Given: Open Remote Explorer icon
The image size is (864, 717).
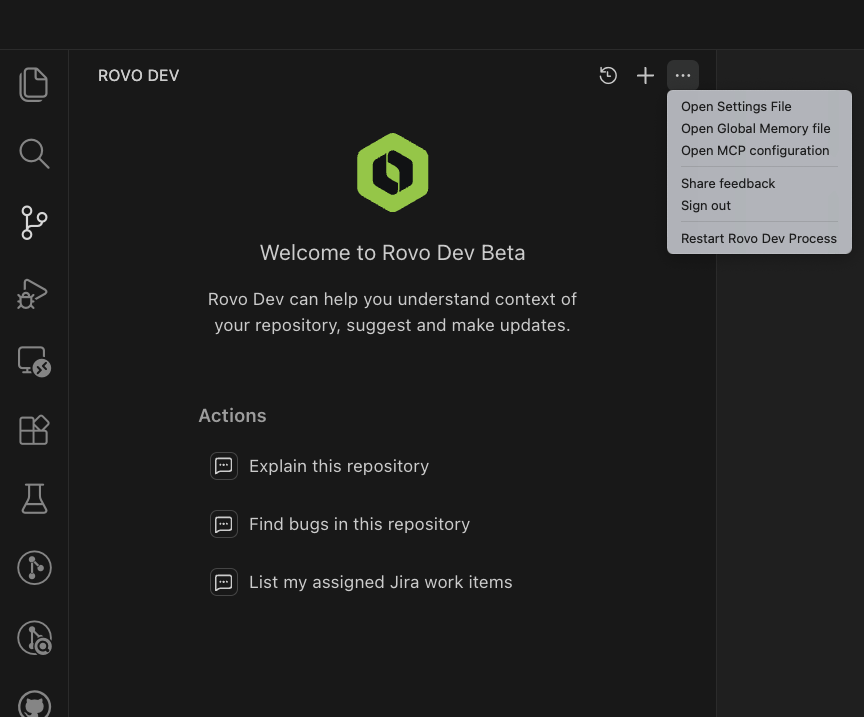Looking at the screenshot, I should [x=34, y=362].
